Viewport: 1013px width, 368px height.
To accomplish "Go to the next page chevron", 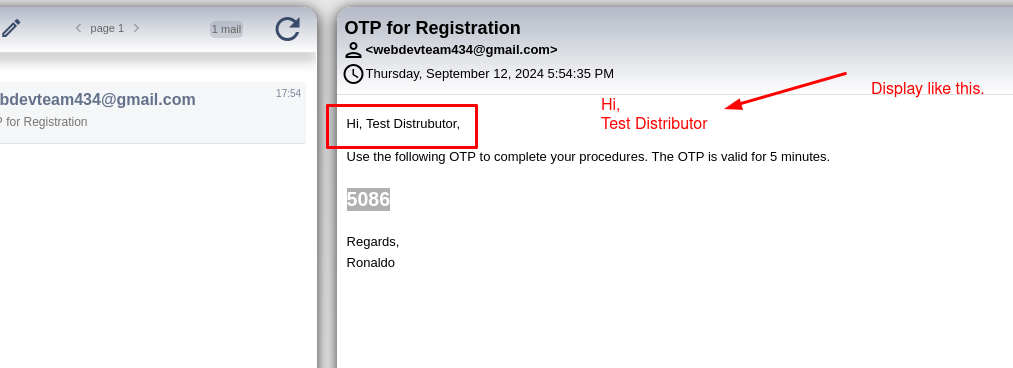I will pos(136,28).
